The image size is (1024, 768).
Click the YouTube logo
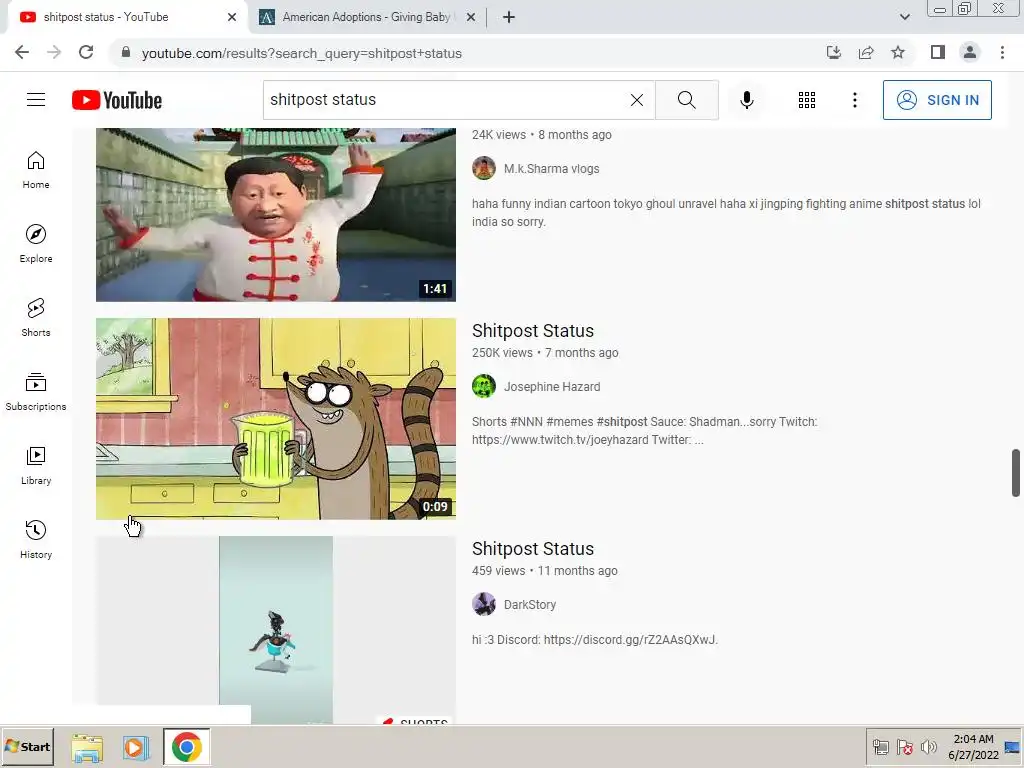[117, 100]
